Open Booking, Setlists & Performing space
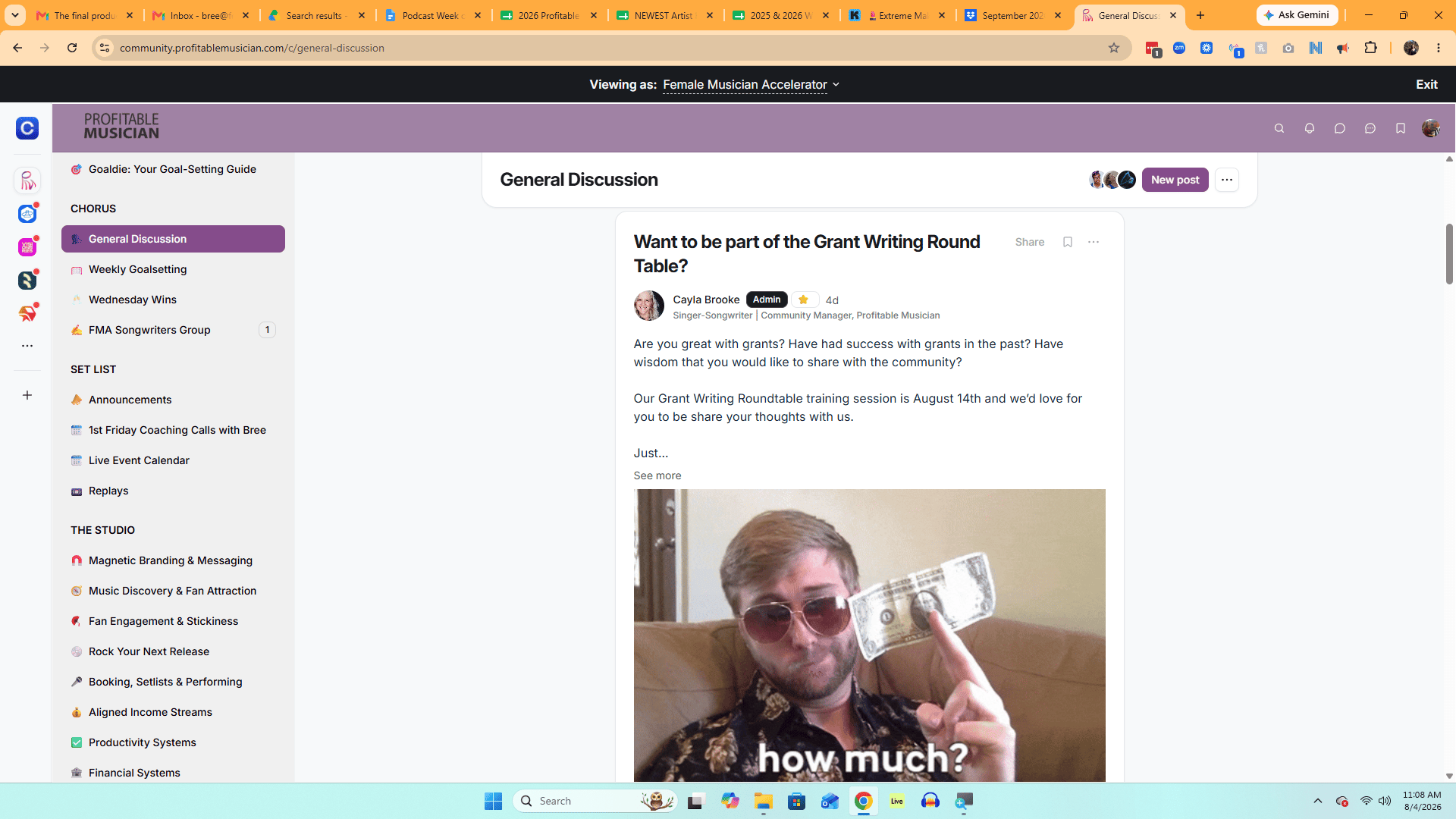Screen dimensions: 1456x819 (173, 682)
